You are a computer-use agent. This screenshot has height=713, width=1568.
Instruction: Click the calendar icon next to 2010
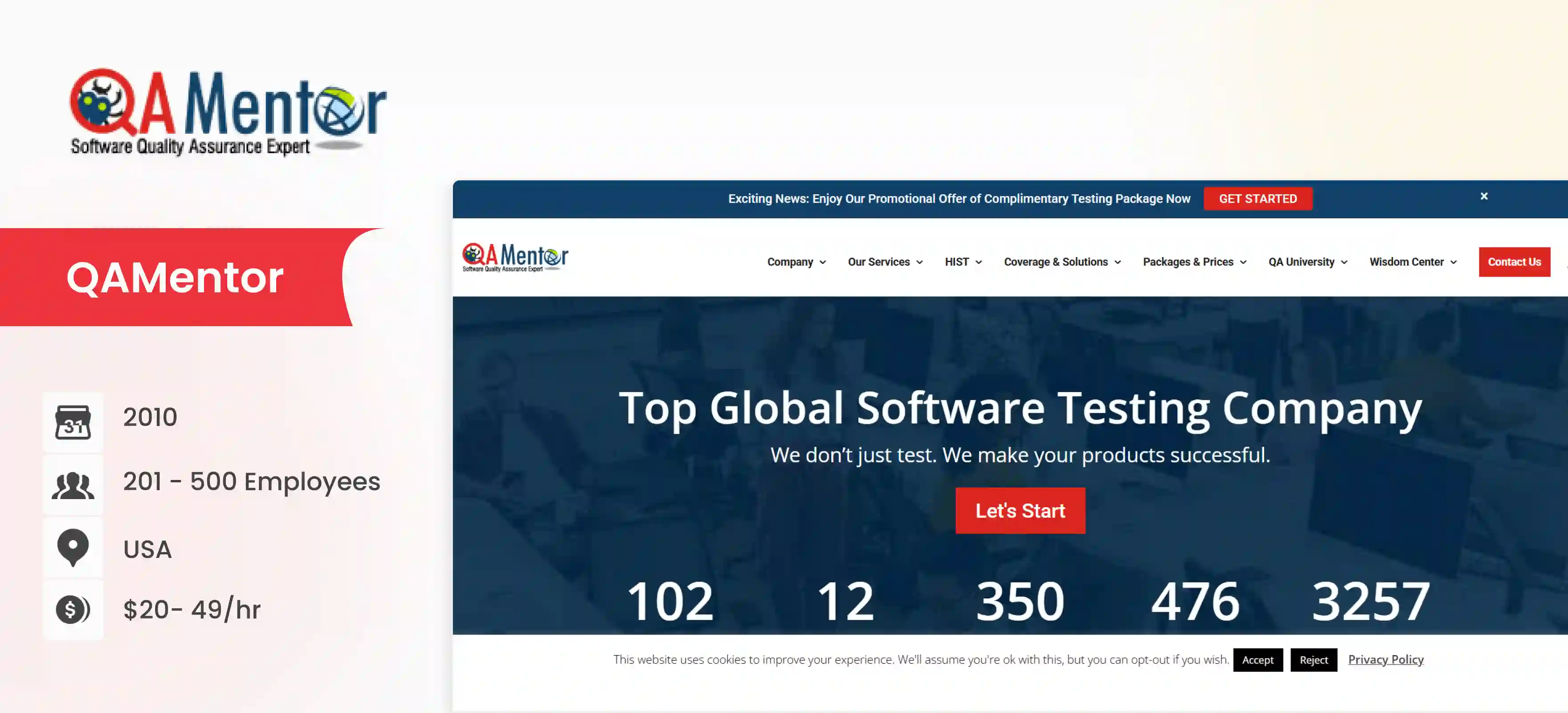(x=73, y=422)
